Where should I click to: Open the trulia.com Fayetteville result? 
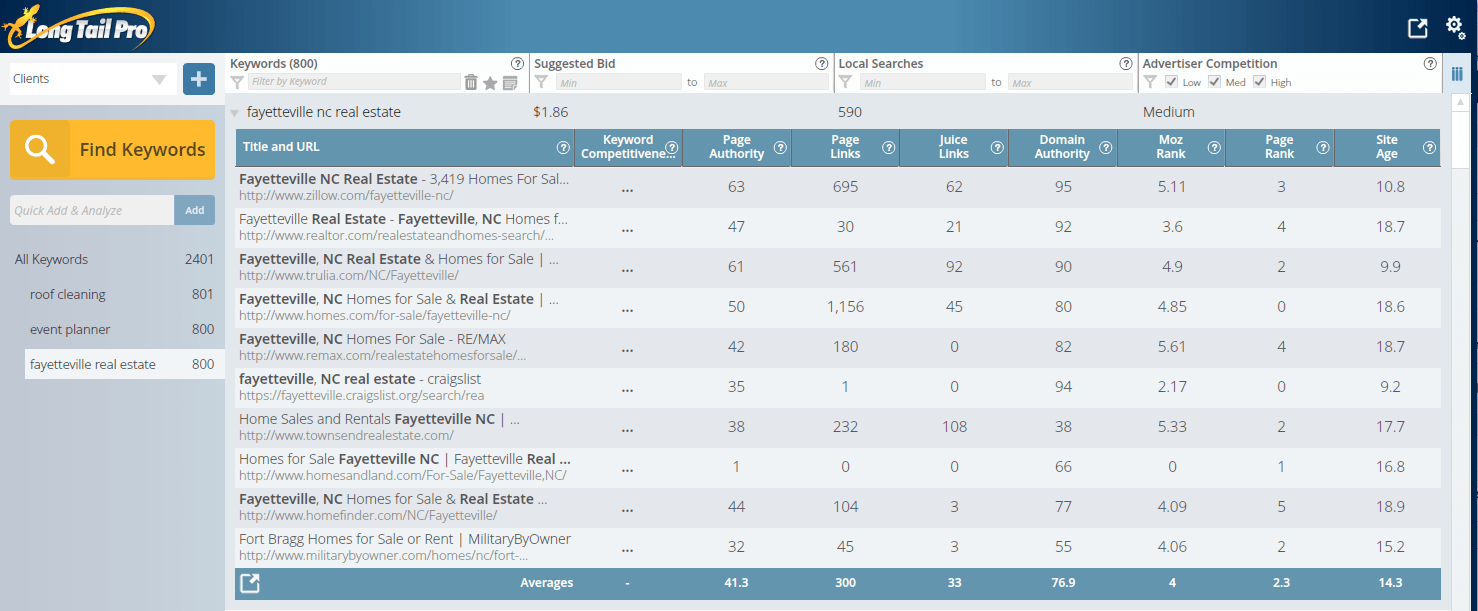tap(399, 267)
